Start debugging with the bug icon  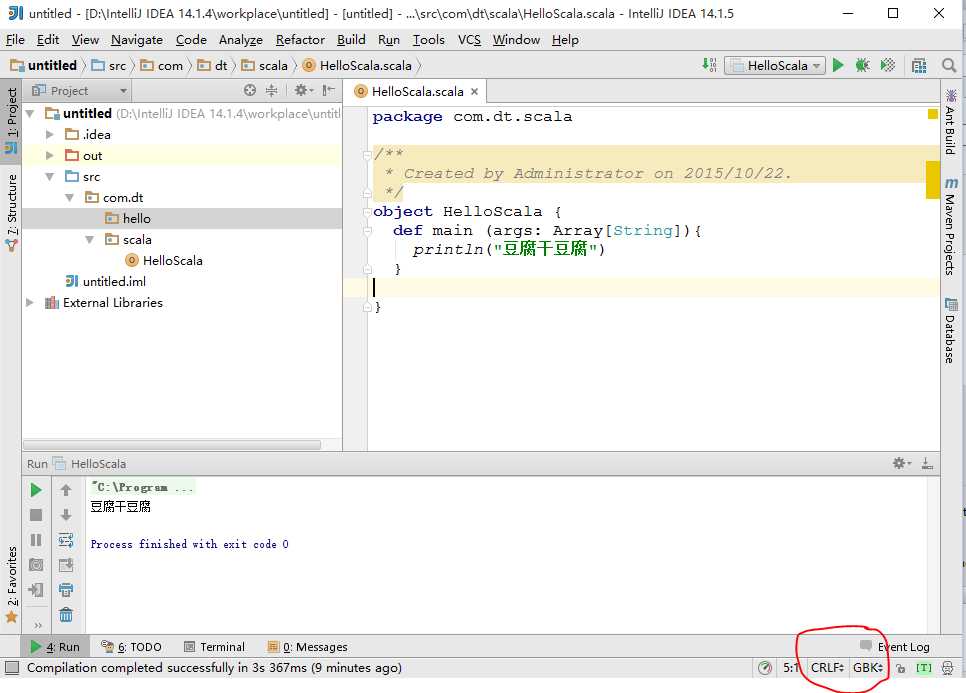point(862,65)
